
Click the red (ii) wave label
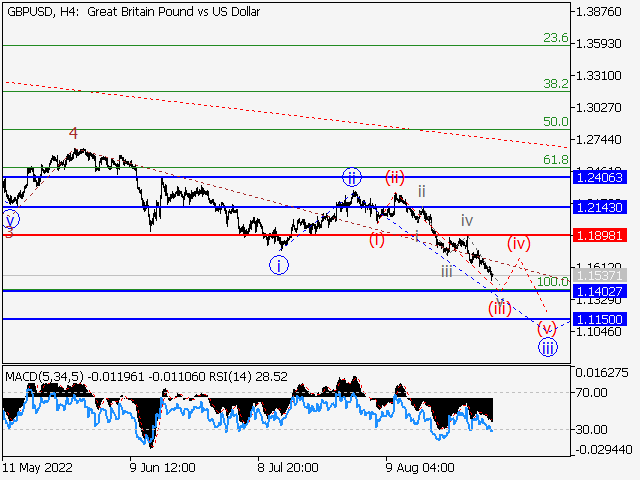(x=395, y=178)
